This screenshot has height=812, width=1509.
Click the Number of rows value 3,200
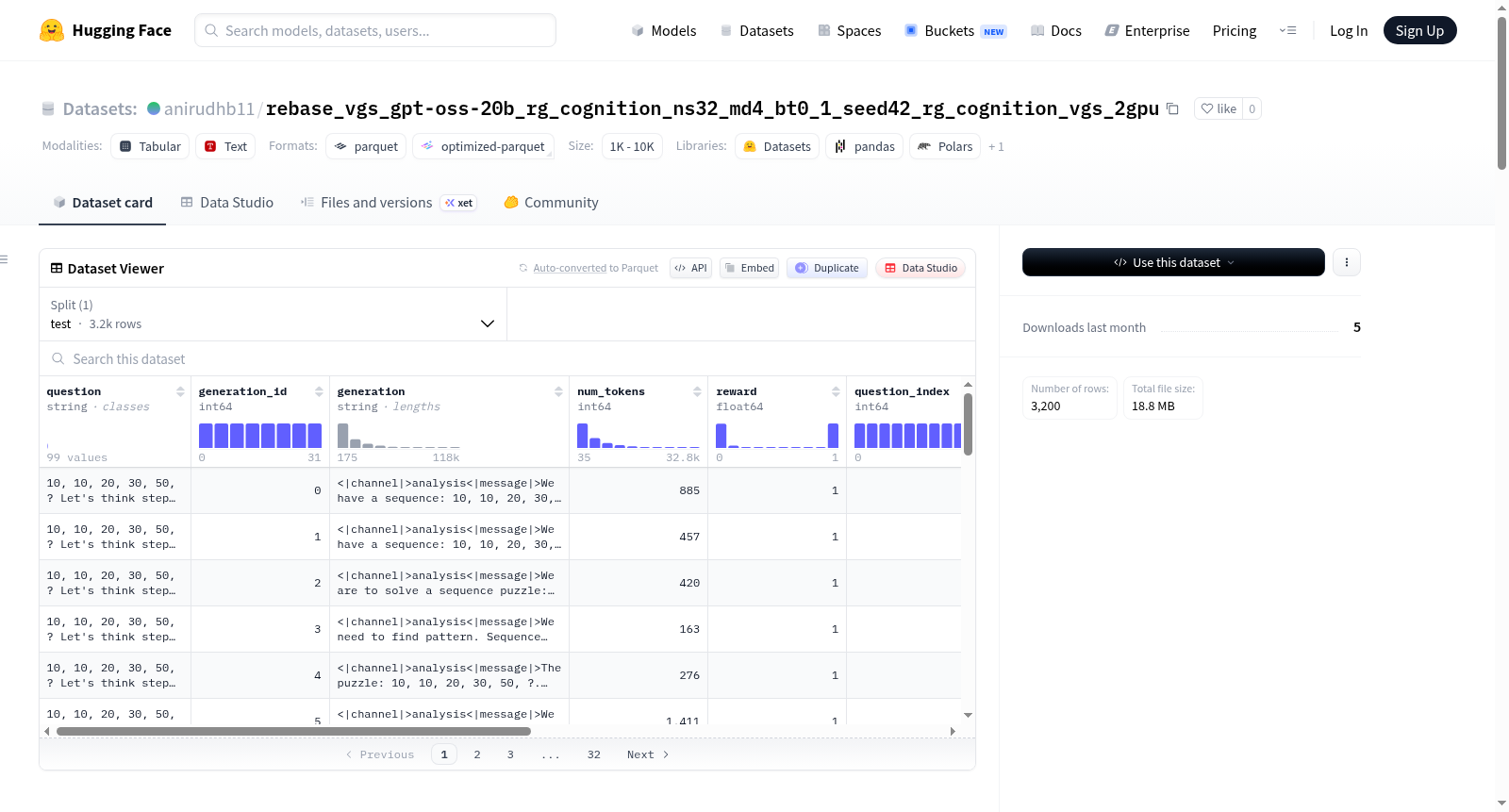pyautogui.click(x=1046, y=406)
